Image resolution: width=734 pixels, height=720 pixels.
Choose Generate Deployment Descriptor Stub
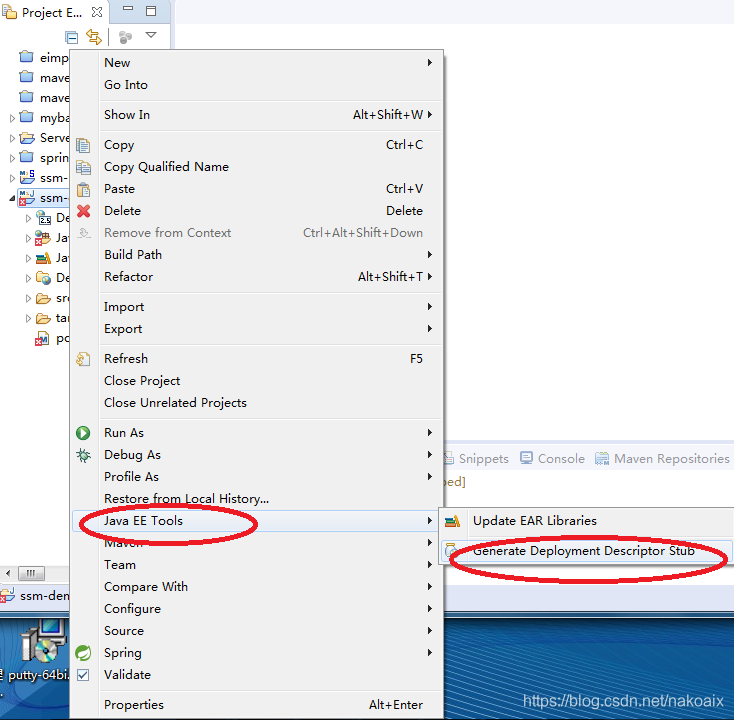point(587,551)
